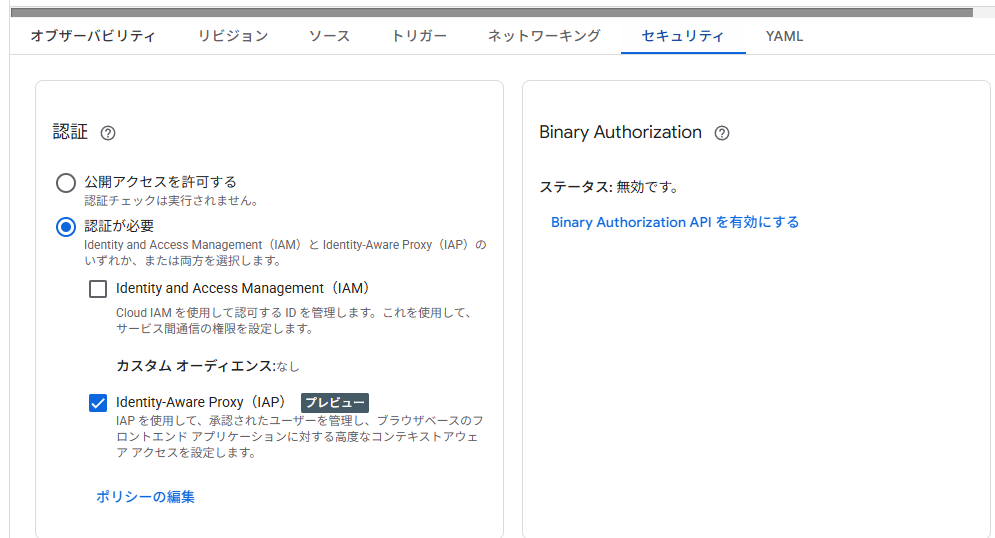Select the セキュリティ tab
The width and height of the screenshot is (995, 538).
[x=683, y=36]
